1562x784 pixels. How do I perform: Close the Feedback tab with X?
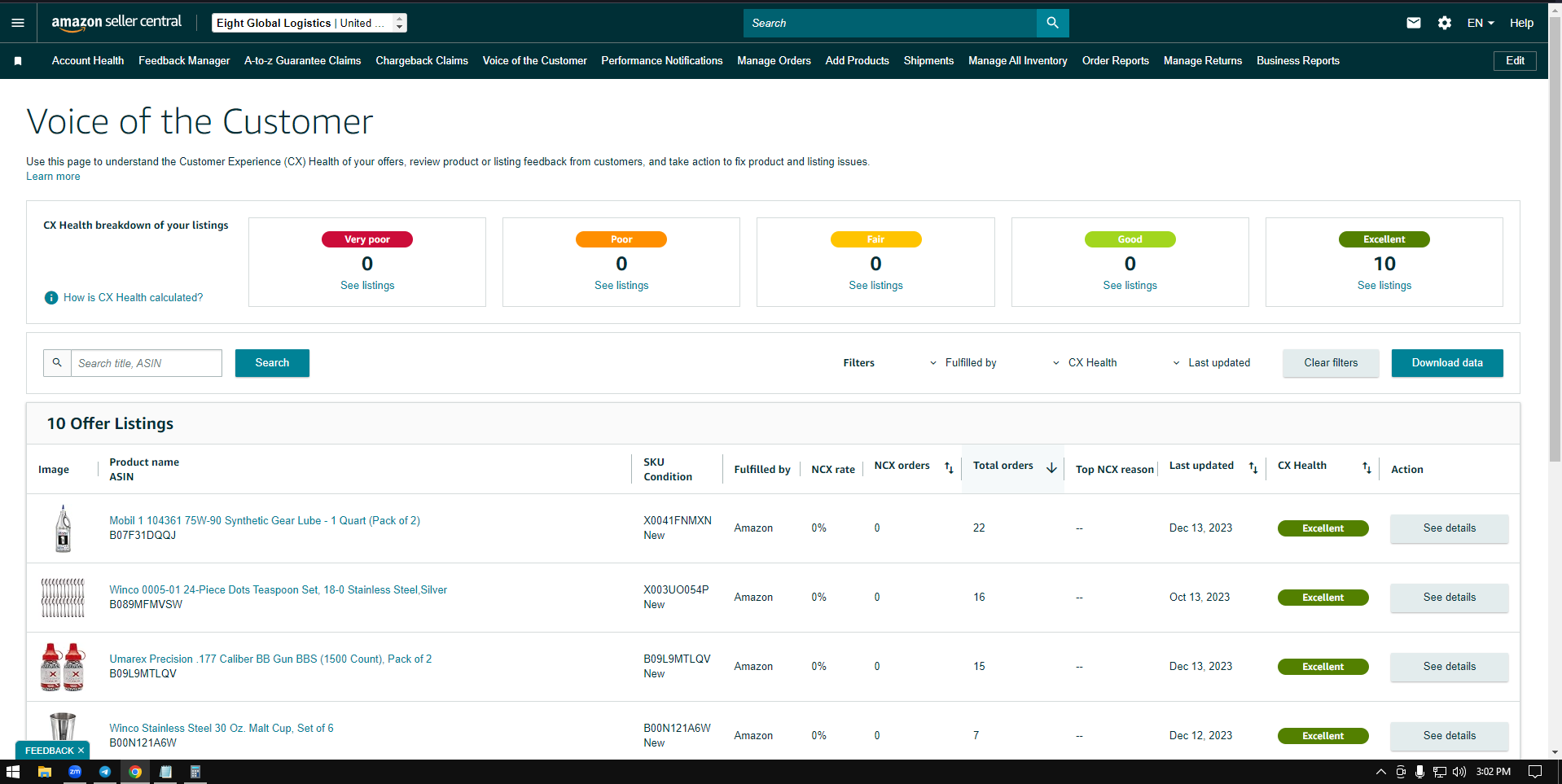tap(81, 751)
